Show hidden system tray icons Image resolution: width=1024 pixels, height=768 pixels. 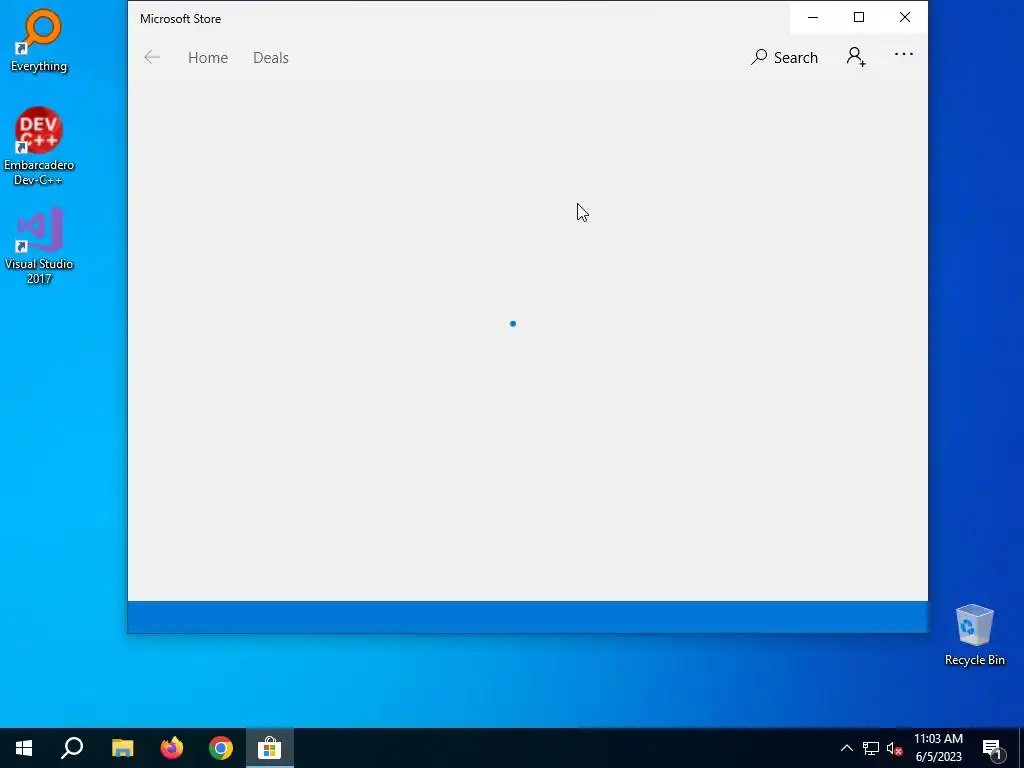click(846, 748)
